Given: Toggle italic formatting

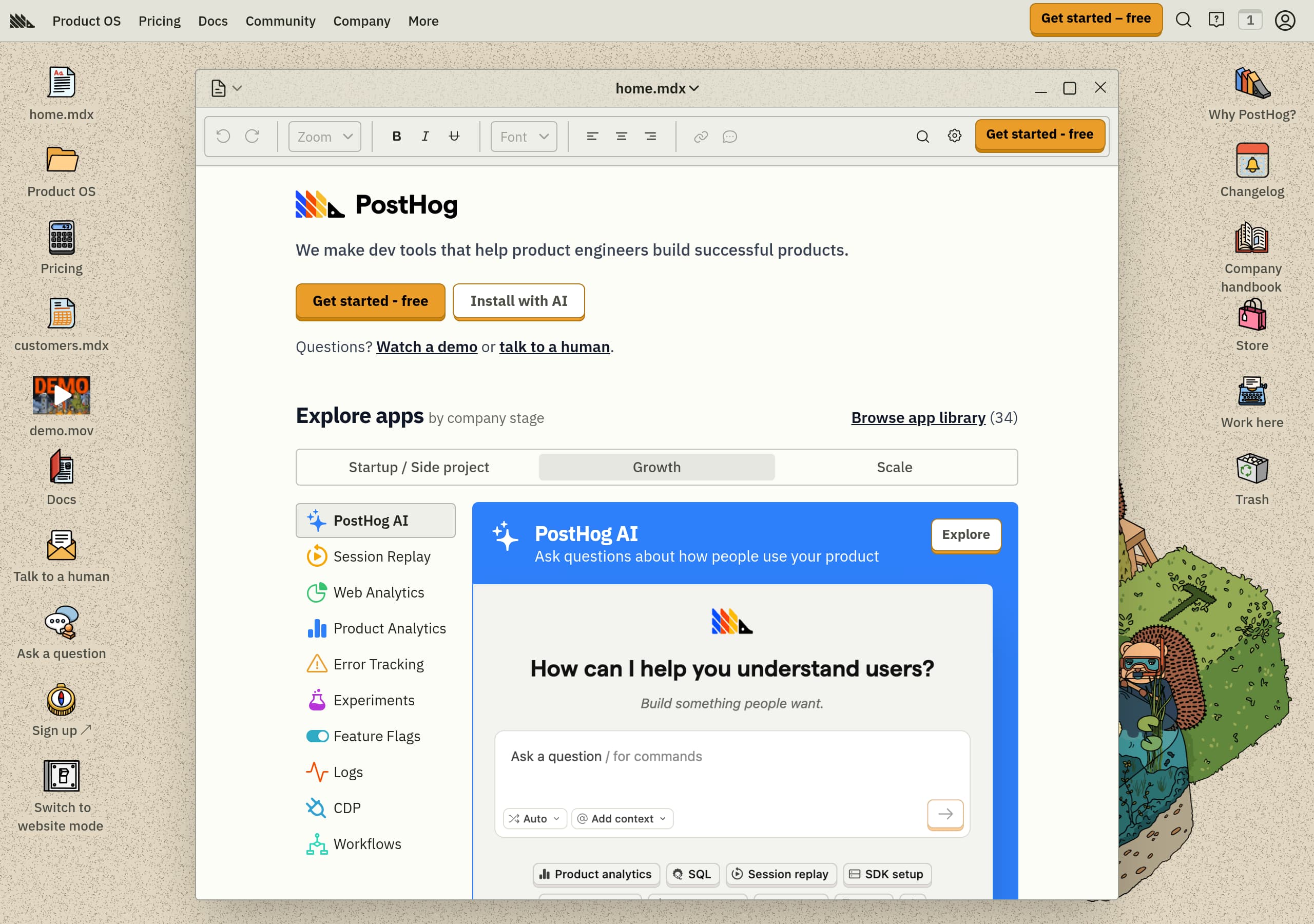Looking at the screenshot, I should 424,136.
